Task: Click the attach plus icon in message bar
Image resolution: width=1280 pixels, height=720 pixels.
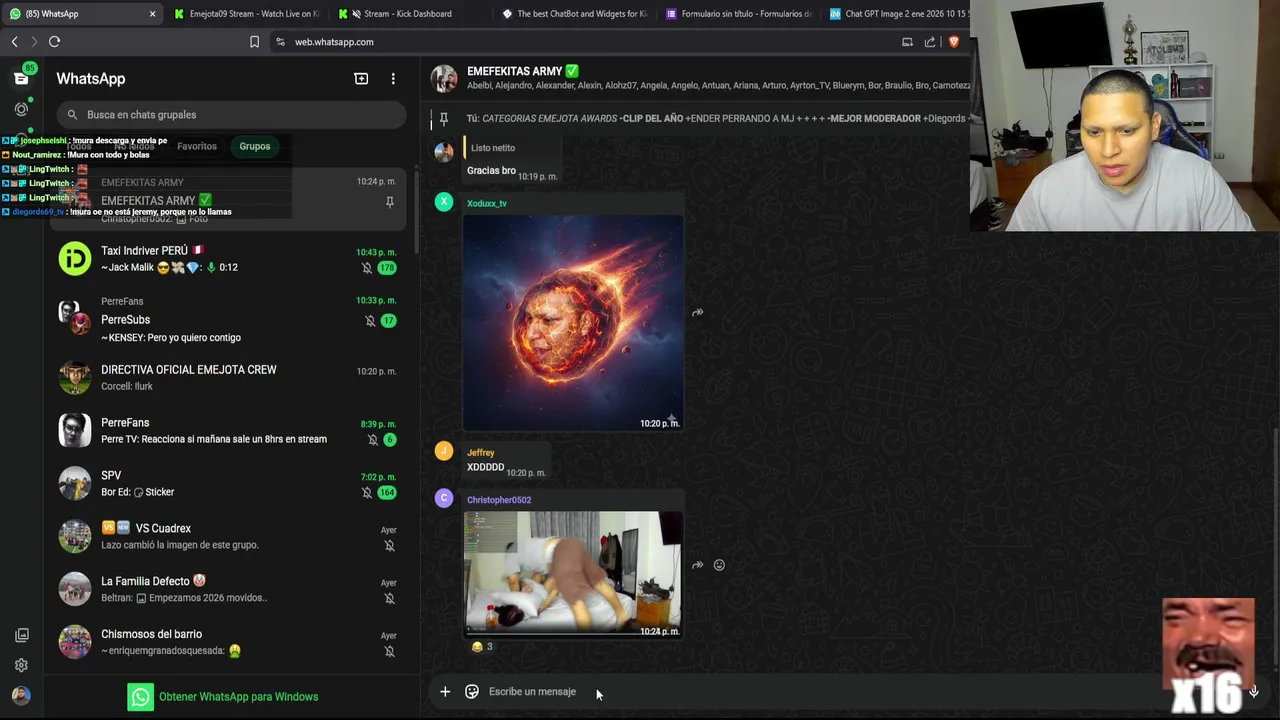Action: click(445, 691)
